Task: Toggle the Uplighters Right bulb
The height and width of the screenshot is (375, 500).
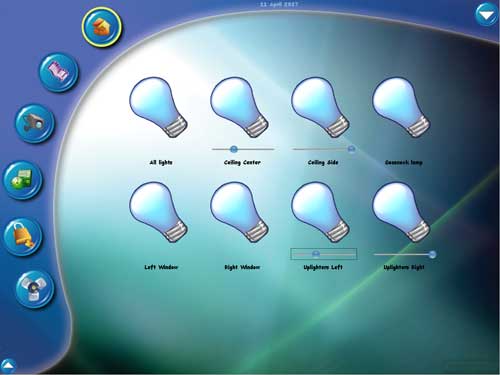Action: [x=402, y=212]
